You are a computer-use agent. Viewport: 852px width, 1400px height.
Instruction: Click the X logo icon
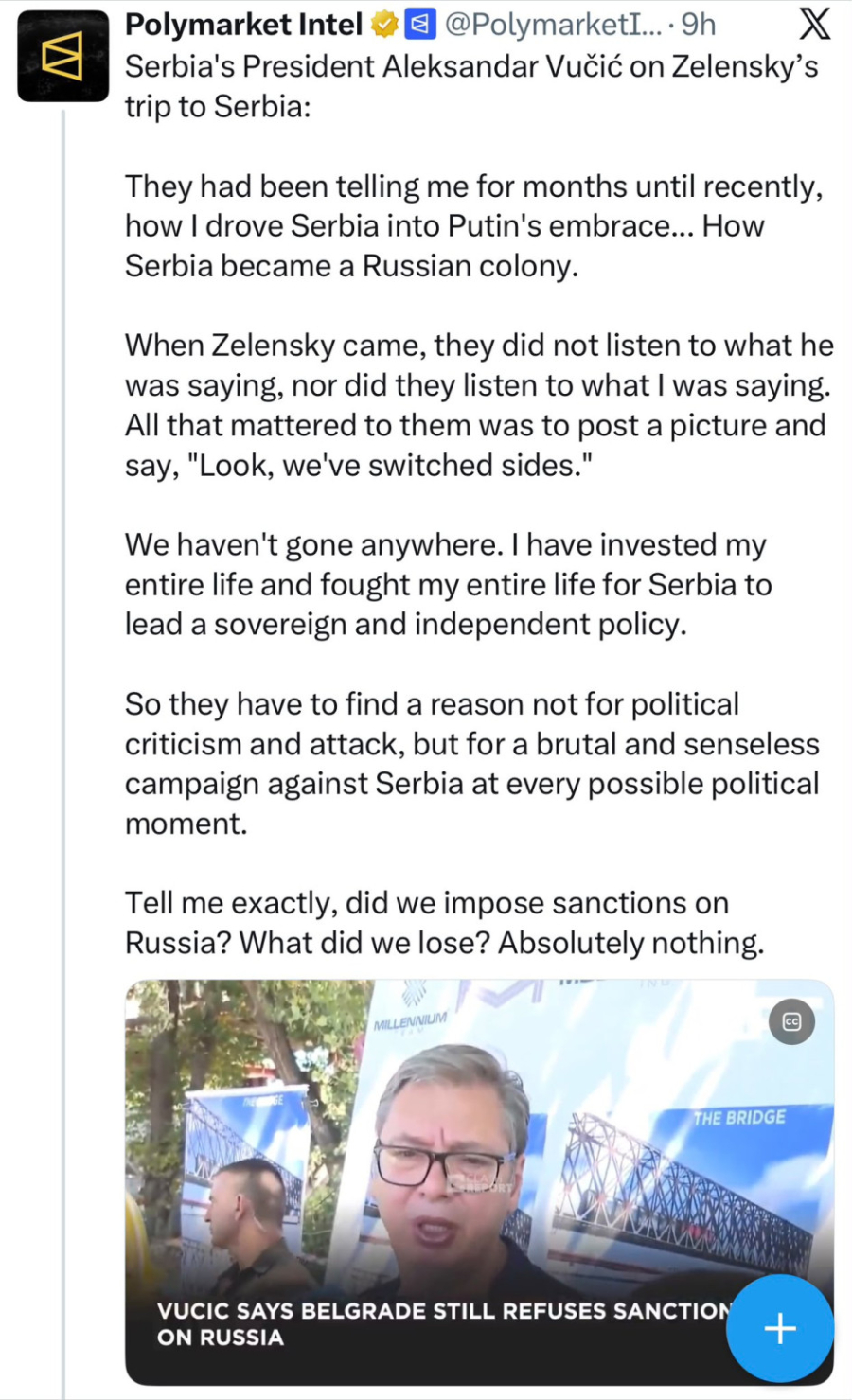(x=814, y=24)
